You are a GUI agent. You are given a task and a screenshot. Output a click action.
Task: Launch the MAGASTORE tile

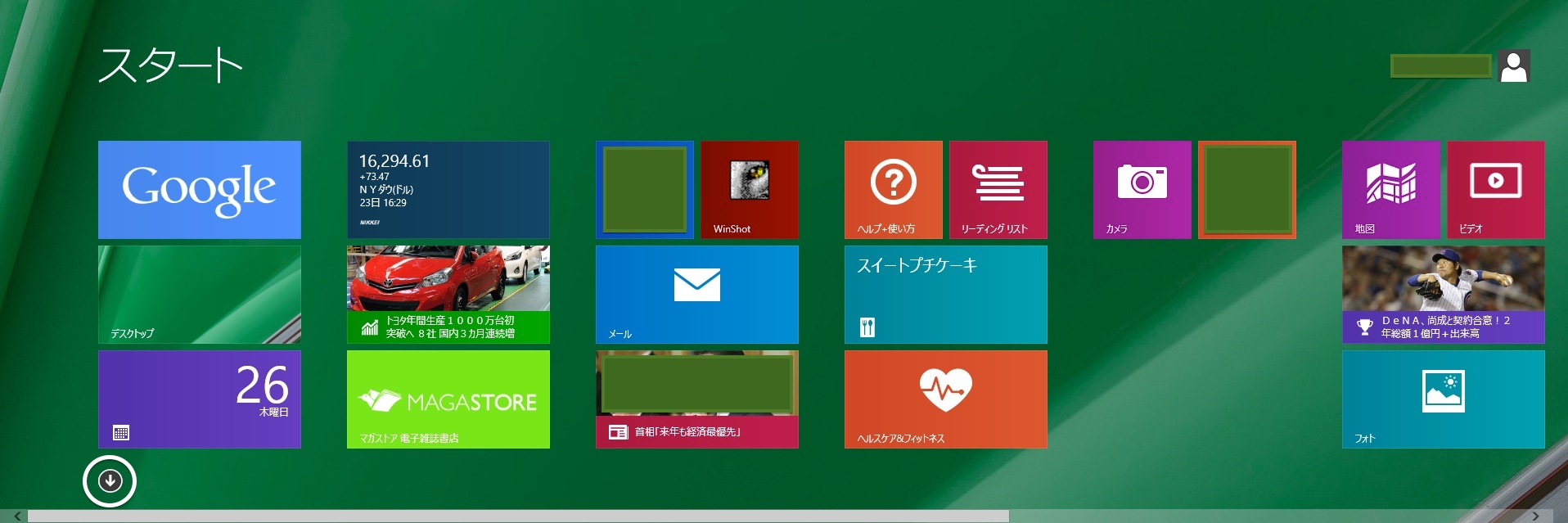[x=448, y=399]
